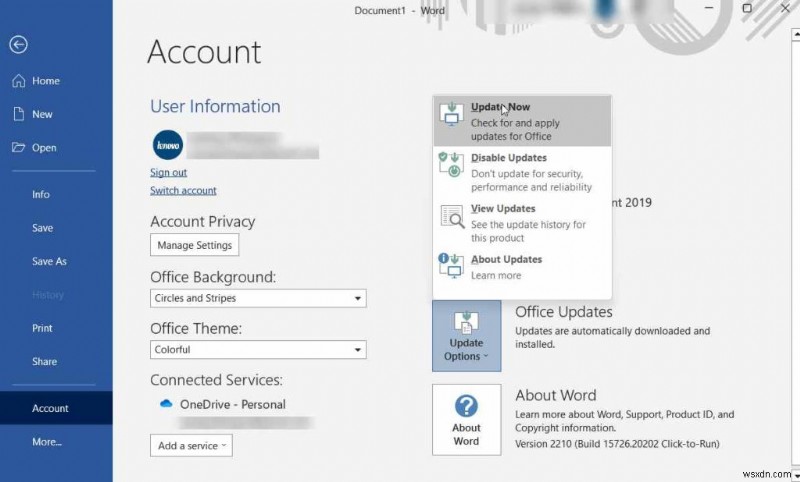Choose Disable Updates from the menu
Viewport: 800px width, 482px height.
[x=522, y=172]
